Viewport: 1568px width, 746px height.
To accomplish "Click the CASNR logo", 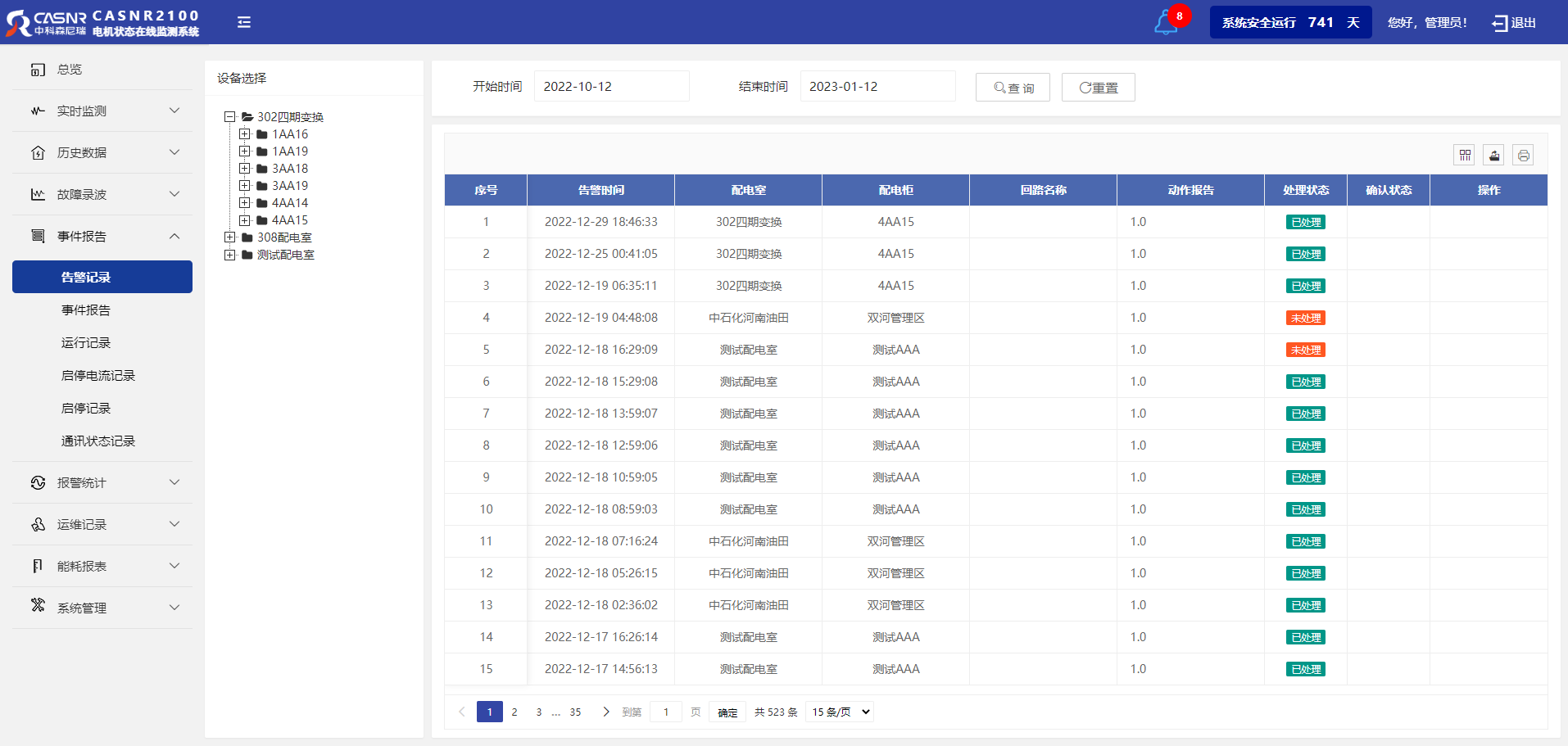I will [x=46, y=22].
